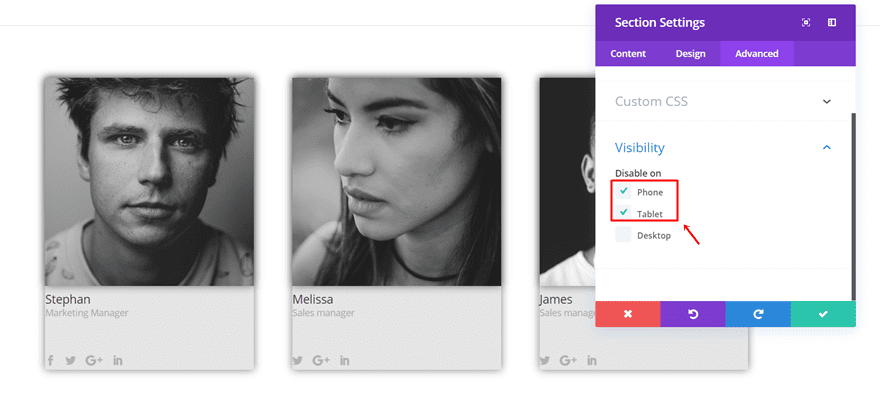The image size is (880, 407).
Task: Click the expand-modal icon in Section Settings header
Action: coord(806,23)
